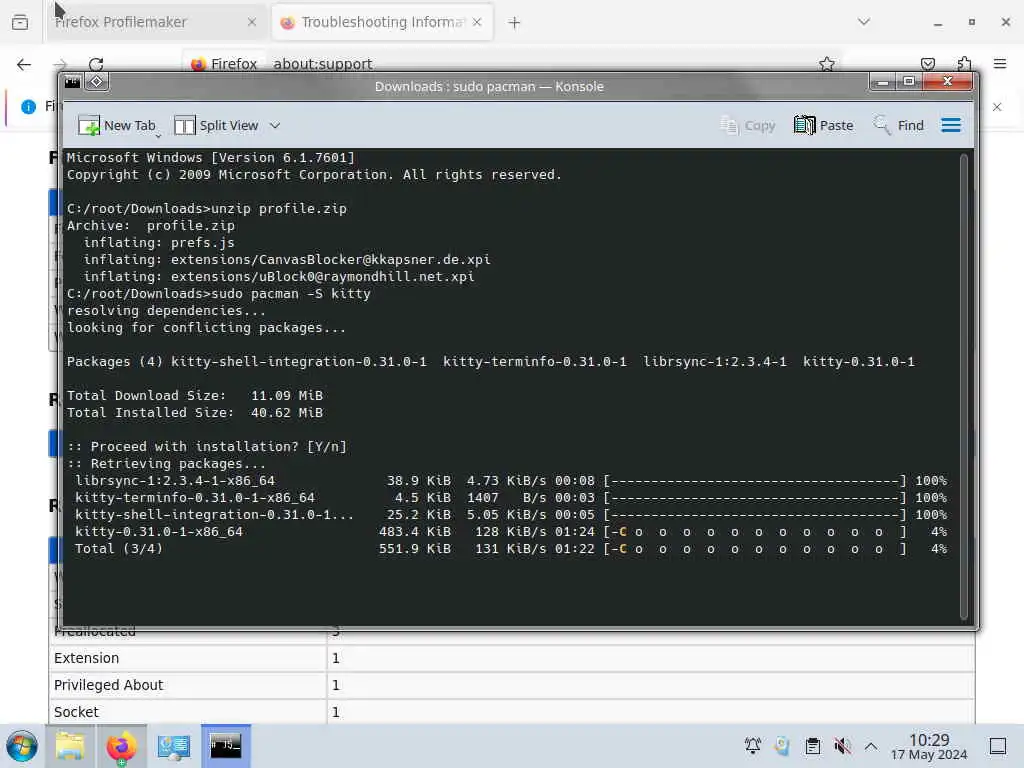
Task: Expand hidden system tray icons
Action: point(871,746)
